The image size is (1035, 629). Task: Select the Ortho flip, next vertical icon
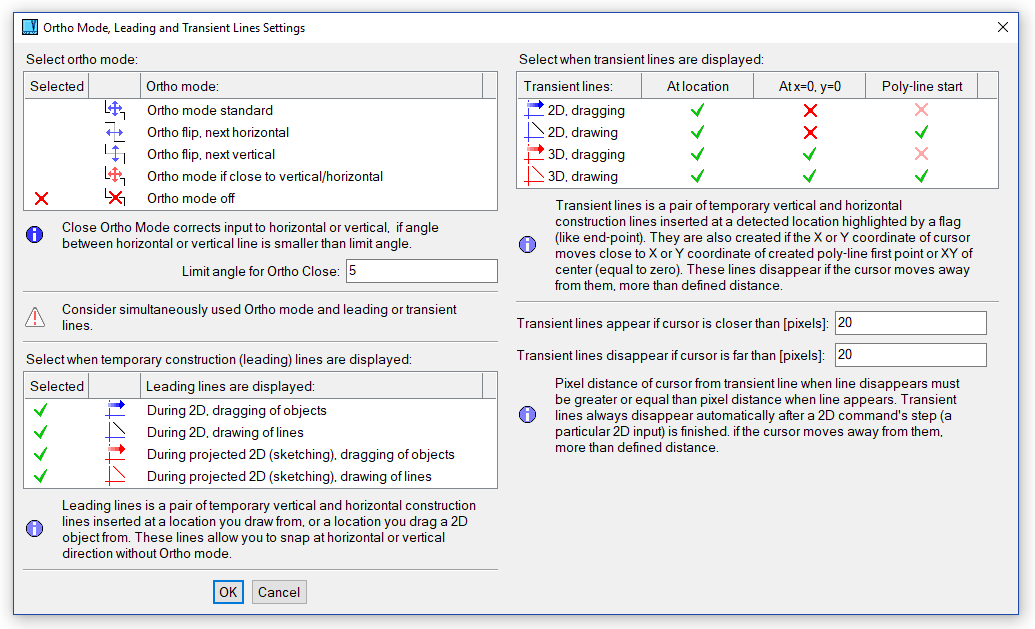114,154
